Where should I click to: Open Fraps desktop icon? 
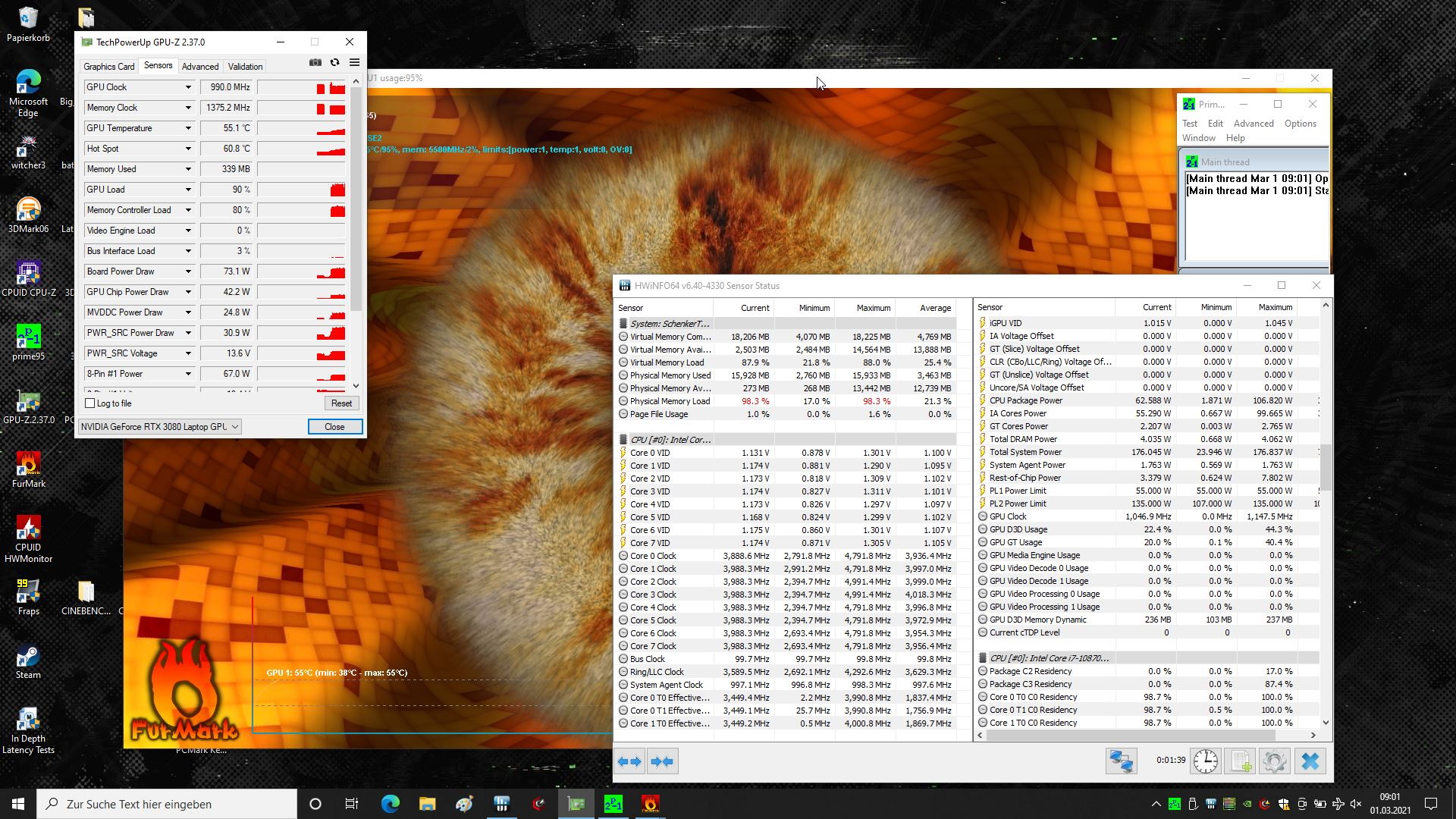pos(28,598)
